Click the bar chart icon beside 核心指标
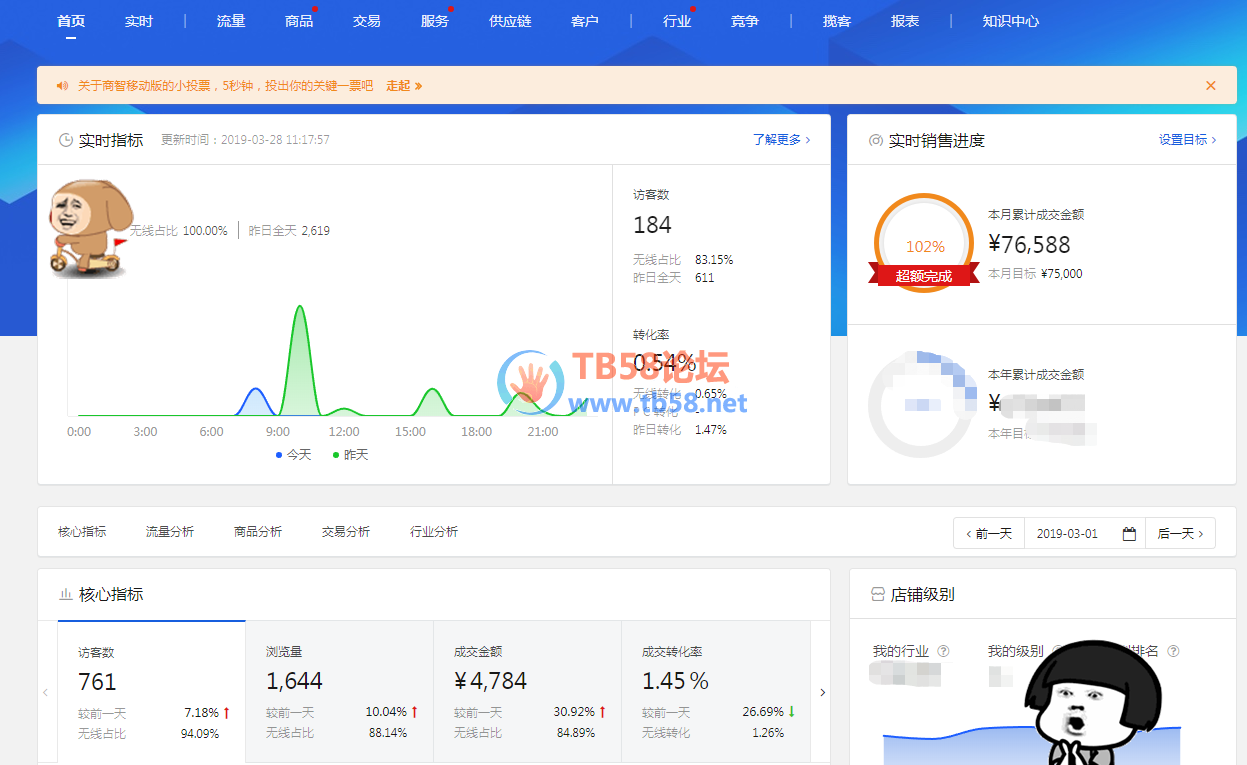Screen dimensions: 1247x765 (66, 595)
